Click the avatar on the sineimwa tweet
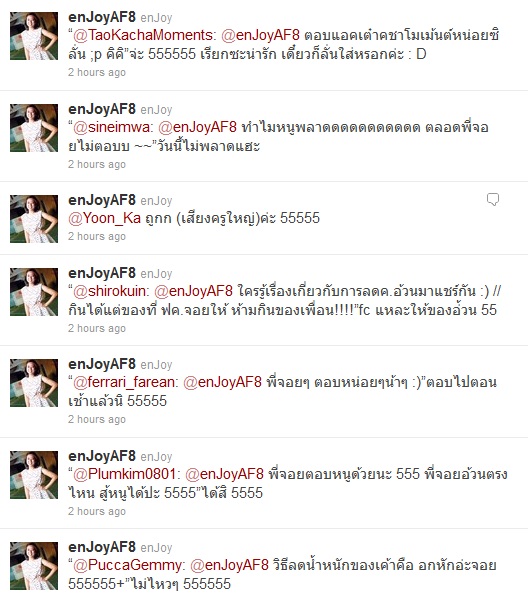This screenshot has height=607, width=528. tap(34, 127)
